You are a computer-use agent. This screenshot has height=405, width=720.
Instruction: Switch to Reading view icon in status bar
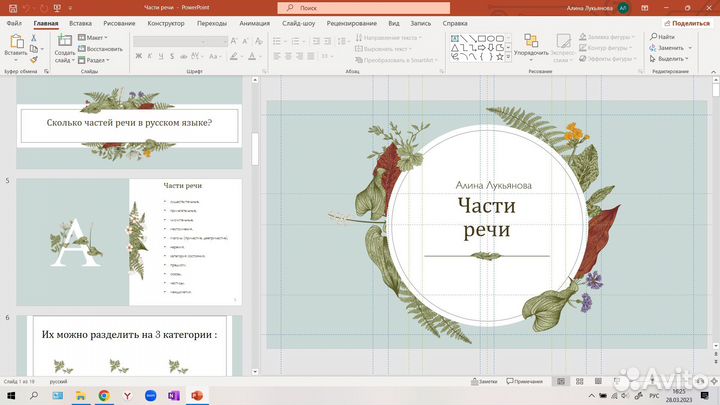pyautogui.click(x=598, y=382)
